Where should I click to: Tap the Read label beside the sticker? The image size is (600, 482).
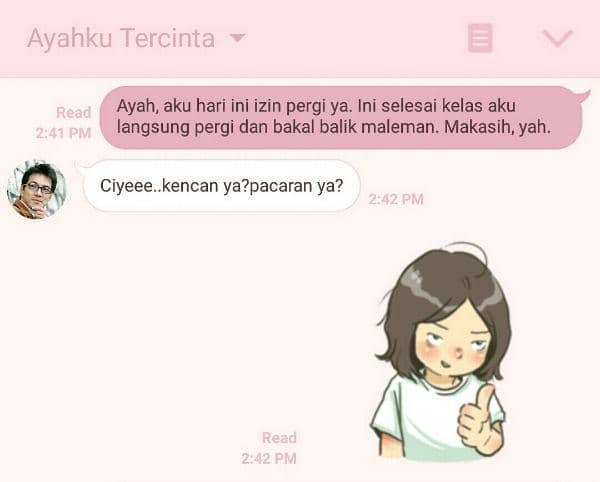pyautogui.click(x=279, y=438)
